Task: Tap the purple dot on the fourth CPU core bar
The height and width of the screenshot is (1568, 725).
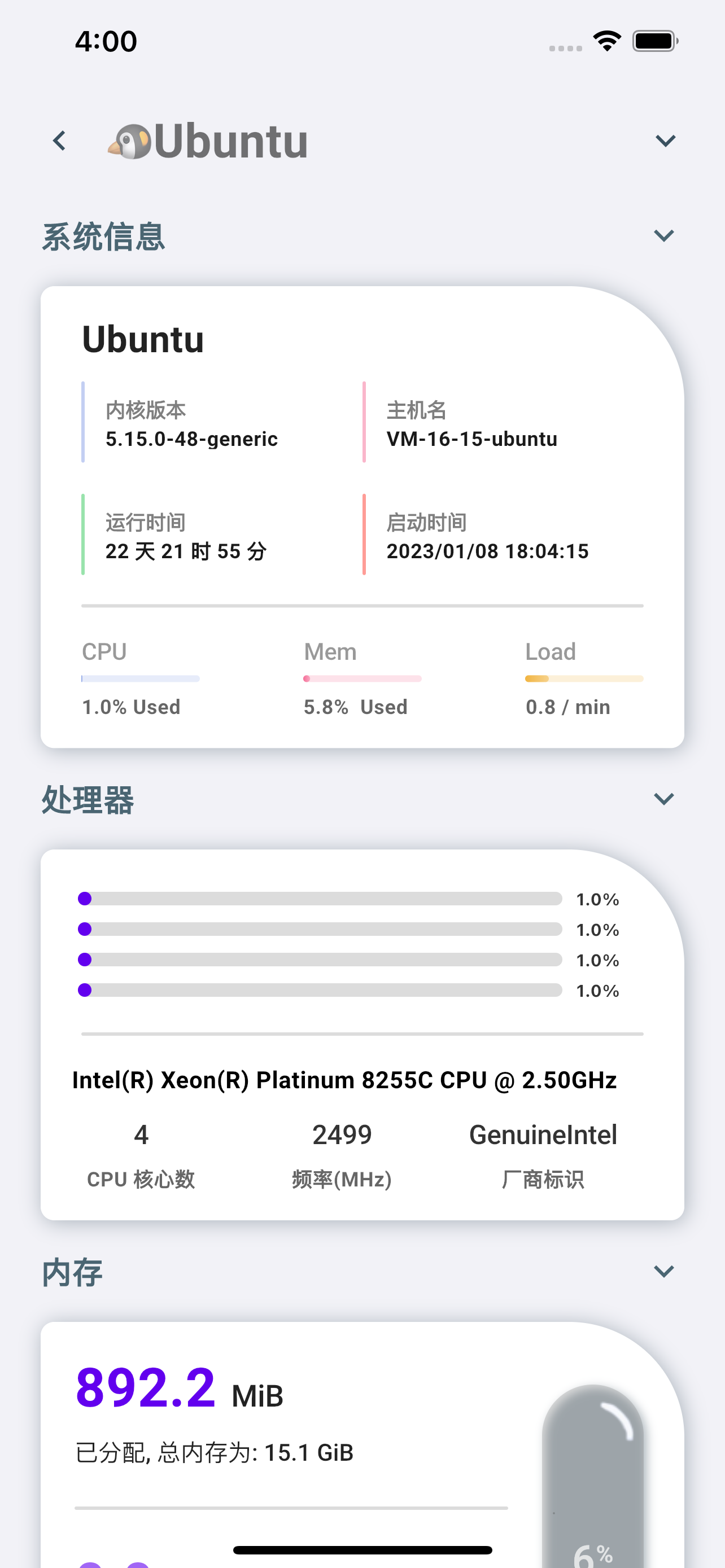Action: coord(85,991)
